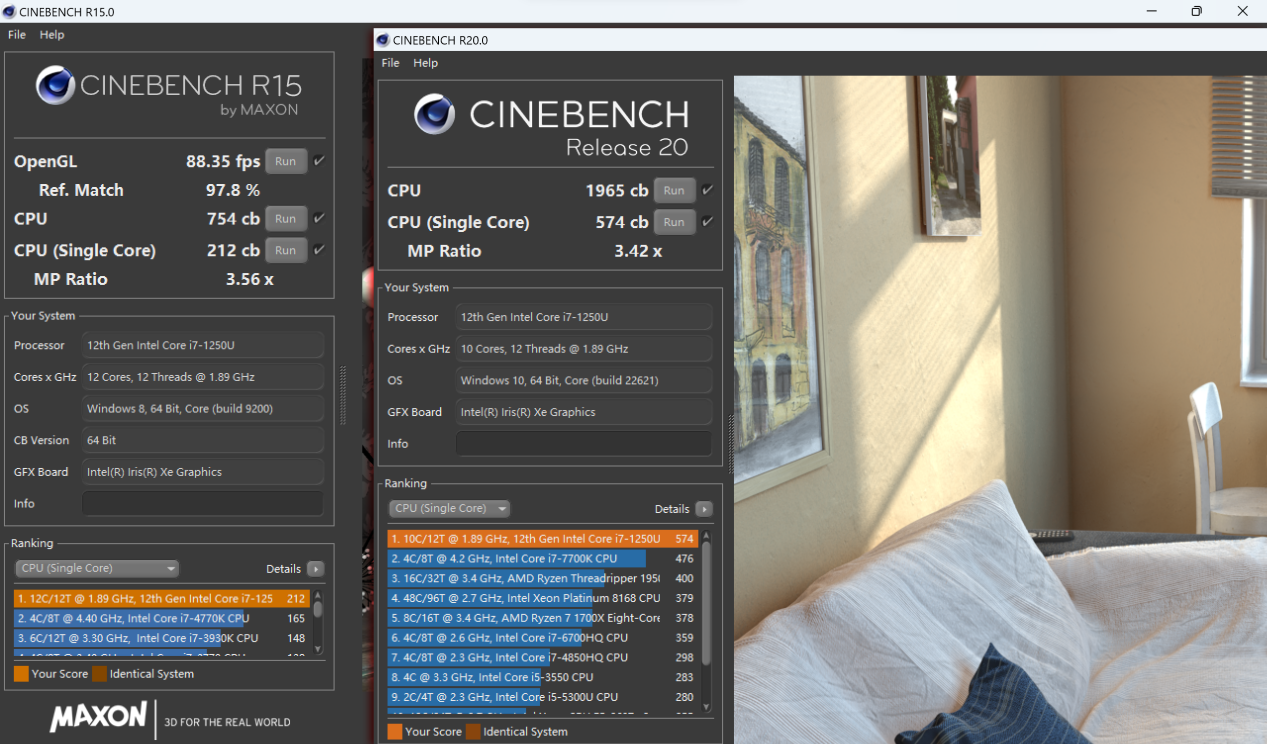Screen dimensions: 1267x744
Task: Click the Cinebench R20 logo sphere icon
Action: pyautogui.click(x=435, y=114)
